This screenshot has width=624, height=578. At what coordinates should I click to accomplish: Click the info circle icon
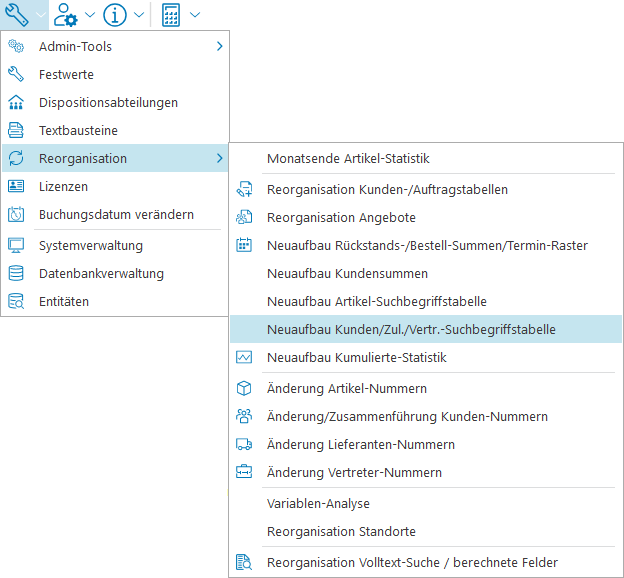[115, 15]
